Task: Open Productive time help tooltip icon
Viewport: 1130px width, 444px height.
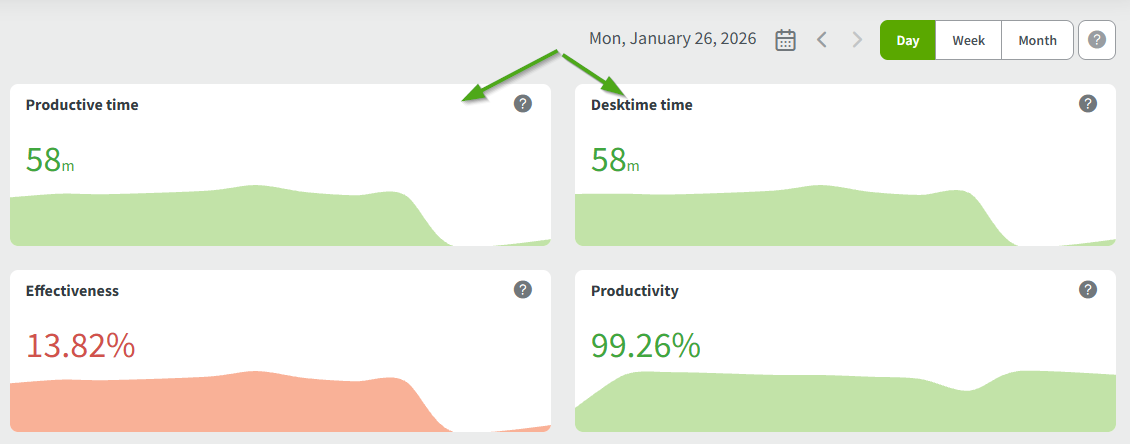Action: pos(523,103)
